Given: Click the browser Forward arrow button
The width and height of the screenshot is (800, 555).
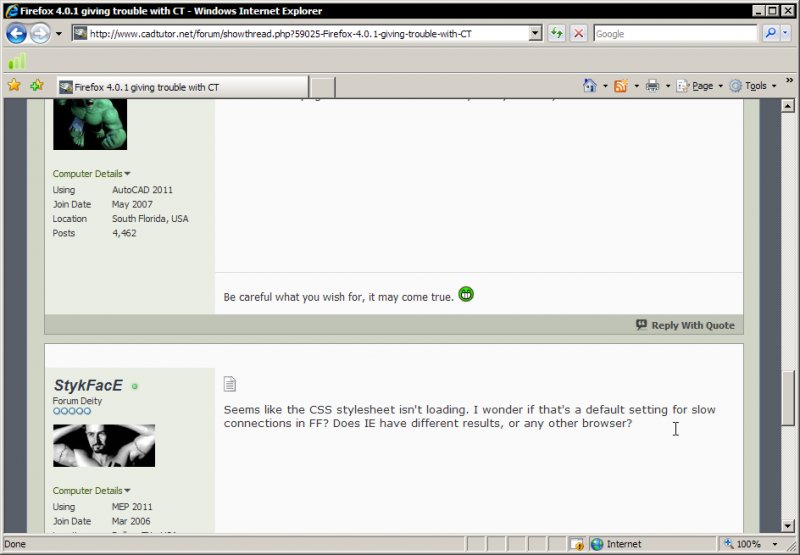Looking at the screenshot, I should (40, 34).
